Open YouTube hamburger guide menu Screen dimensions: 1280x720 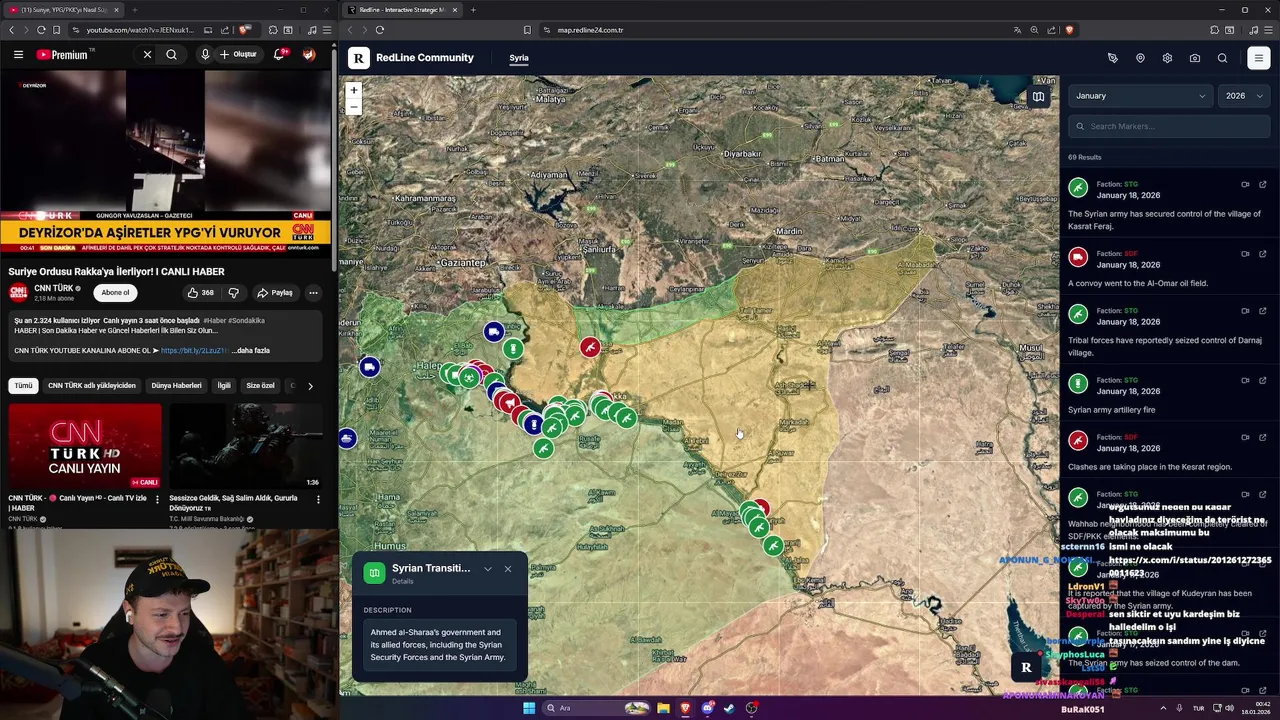coord(18,54)
